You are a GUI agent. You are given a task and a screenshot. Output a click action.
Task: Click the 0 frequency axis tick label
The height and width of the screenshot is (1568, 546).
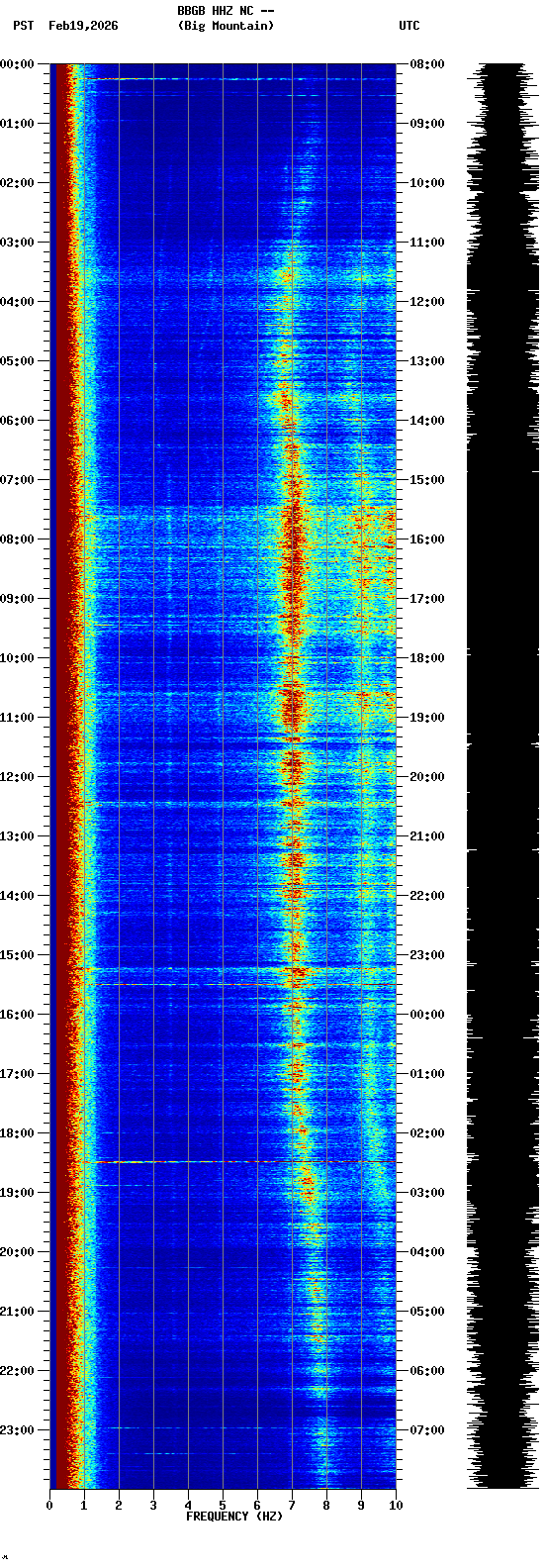coord(49,1506)
